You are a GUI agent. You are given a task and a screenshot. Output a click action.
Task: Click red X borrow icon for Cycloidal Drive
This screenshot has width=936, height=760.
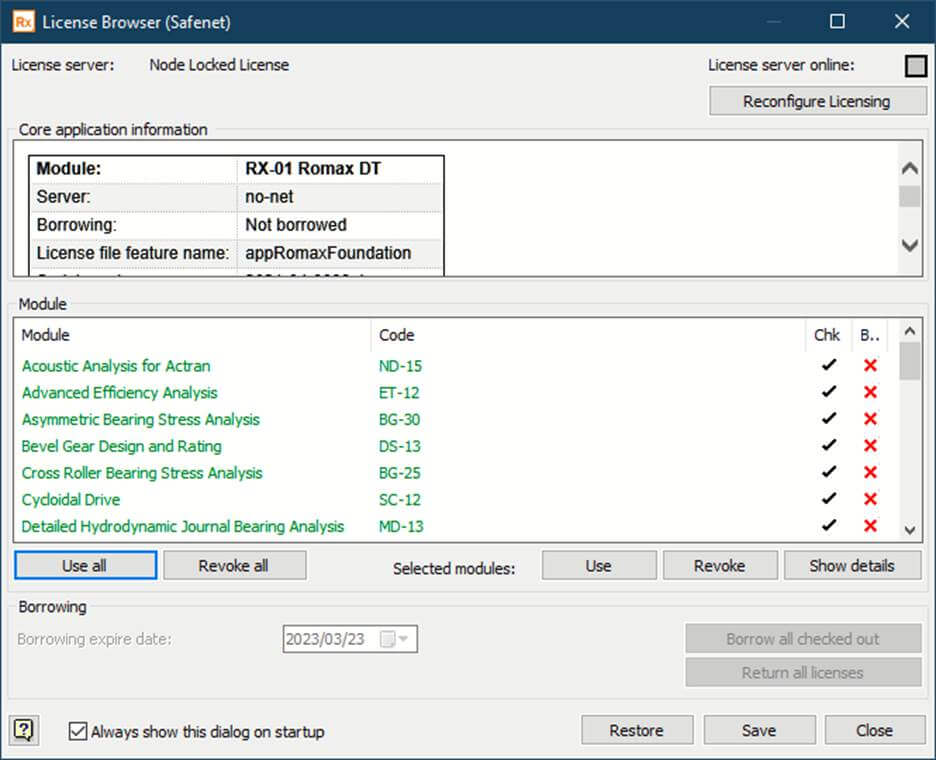pos(870,499)
